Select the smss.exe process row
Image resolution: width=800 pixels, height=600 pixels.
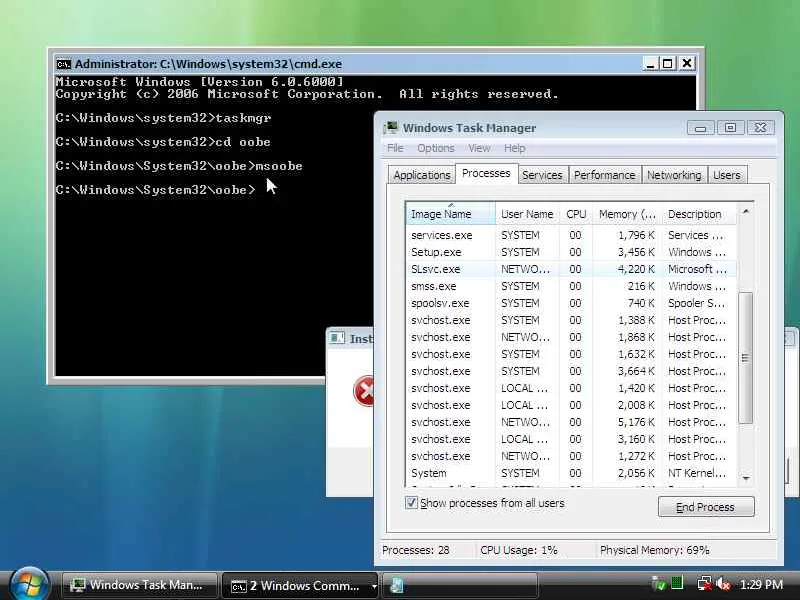(571, 286)
